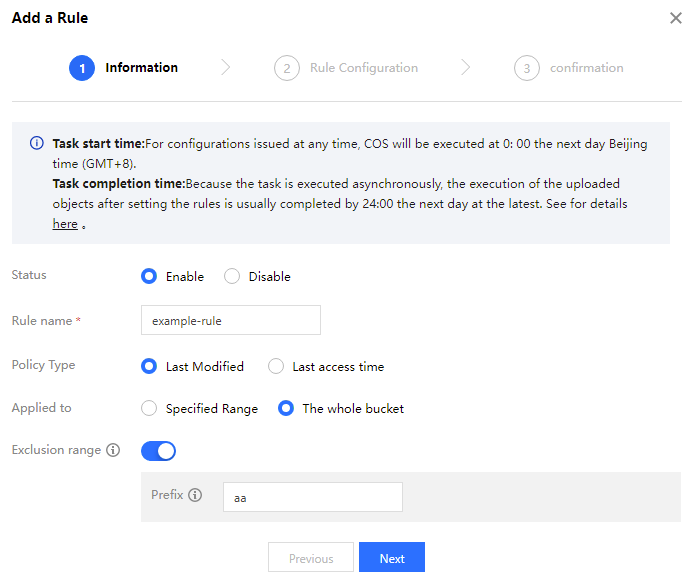The width and height of the screenshot is (694, 584).
Task: Click the Rule name input field
Action: 230,320
